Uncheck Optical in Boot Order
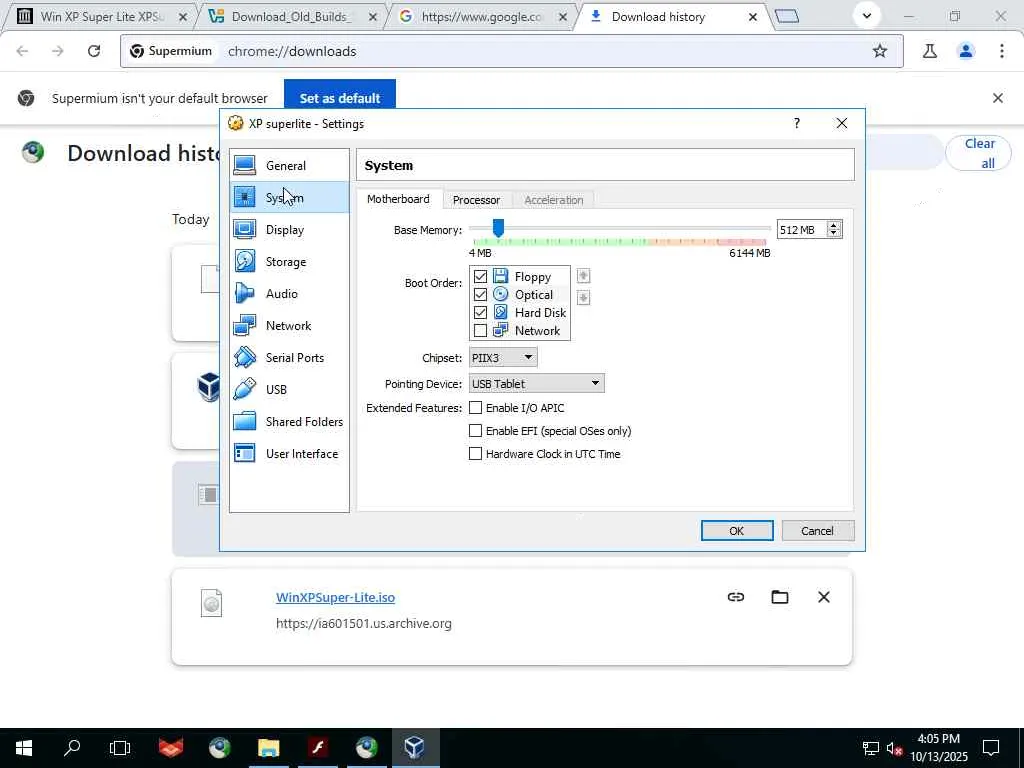The width and height of the screenshot is (1024, 768). (x=480, y=295)
